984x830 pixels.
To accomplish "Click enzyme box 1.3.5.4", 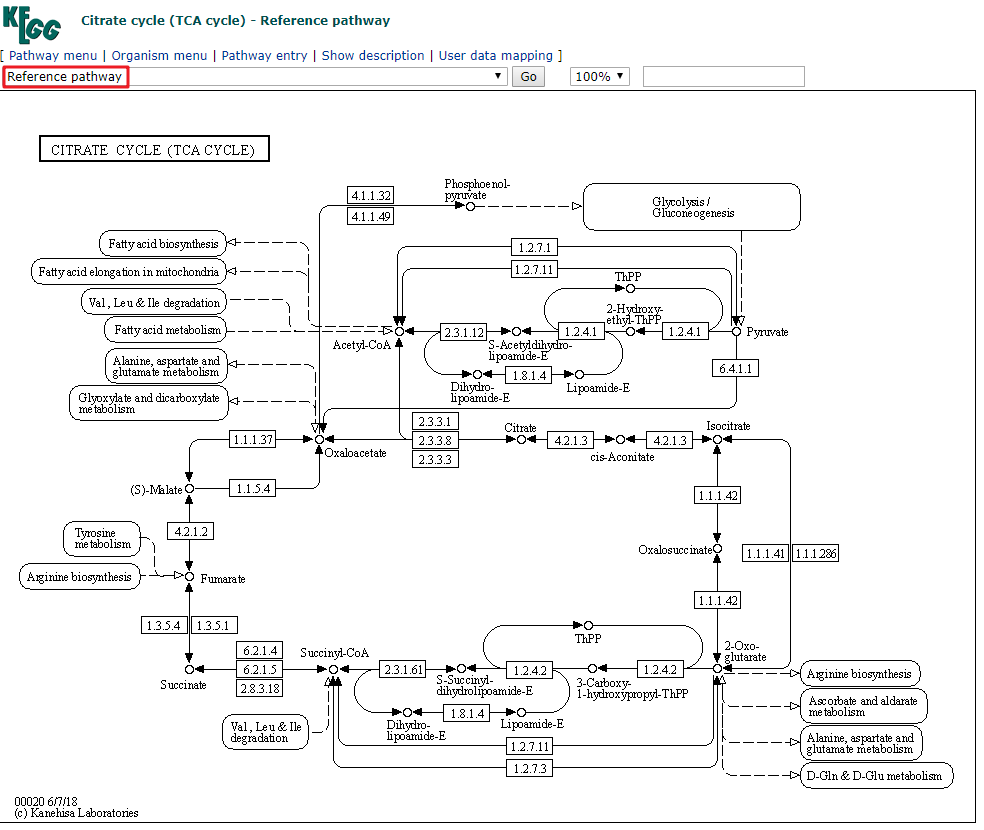I will pyautogui.click(x=164, y=625).
